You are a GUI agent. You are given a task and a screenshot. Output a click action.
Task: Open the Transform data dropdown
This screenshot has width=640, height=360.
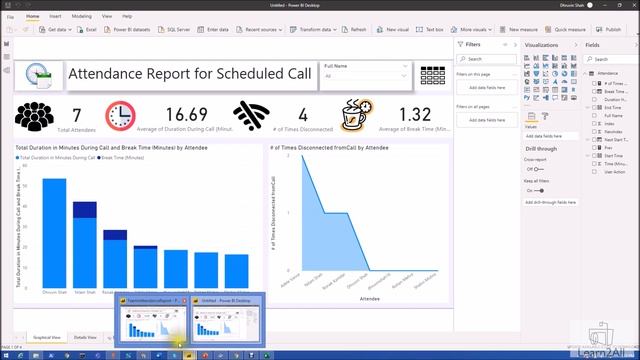tap(335, 30)
